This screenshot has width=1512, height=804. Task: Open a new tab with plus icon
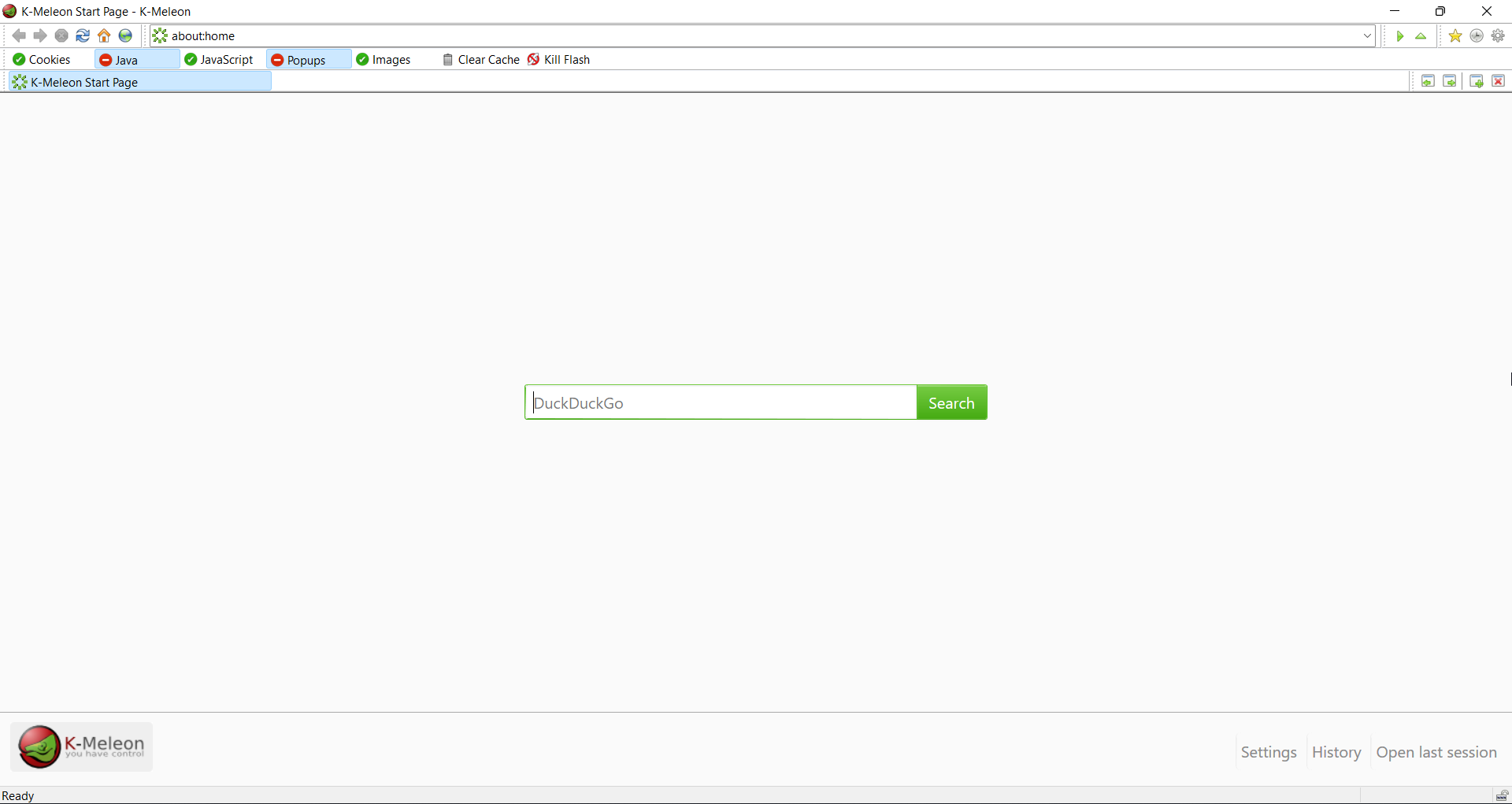[x=1477, y=81]
